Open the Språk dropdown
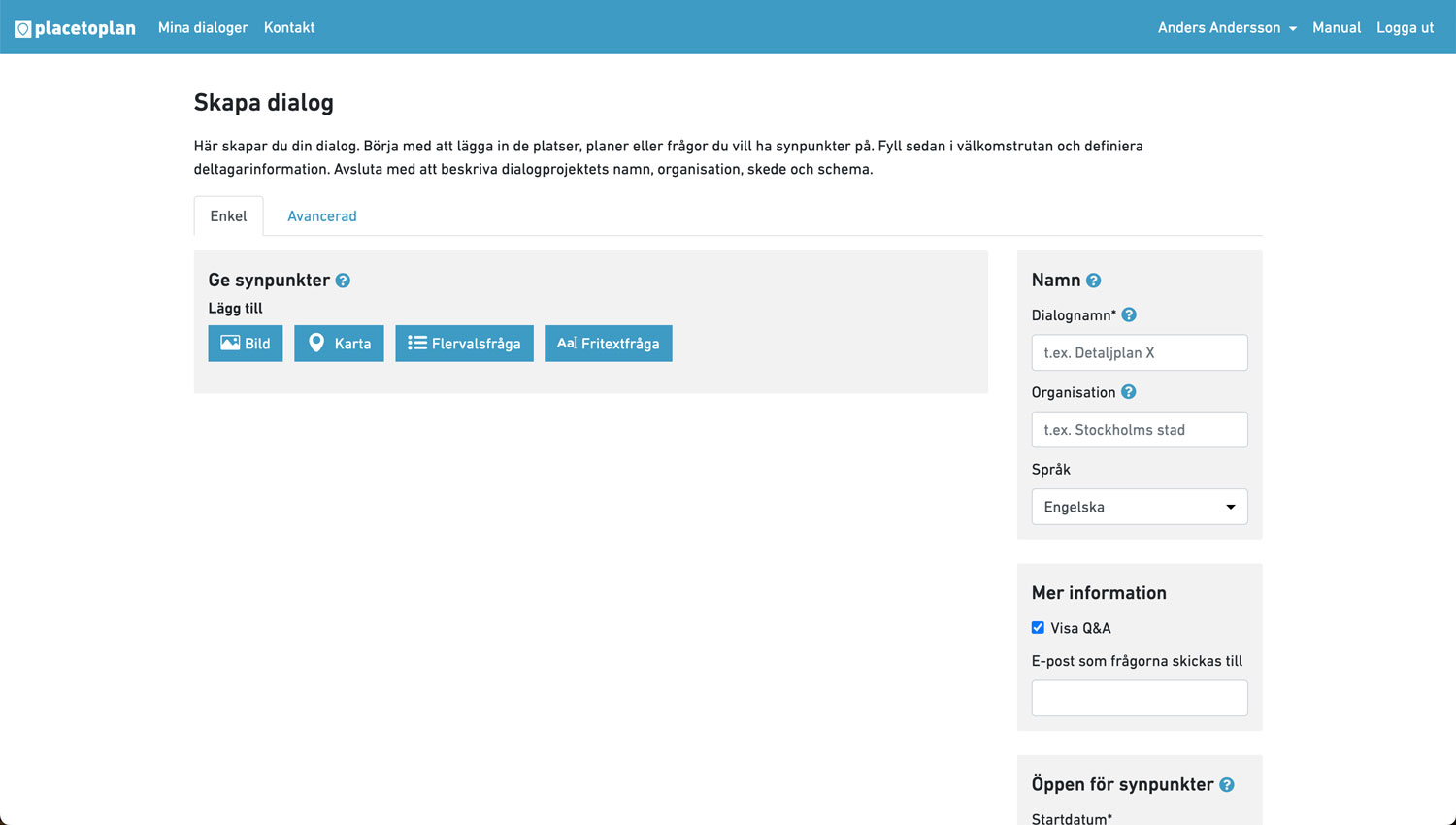1456x825 pixels. [1139, 507]
